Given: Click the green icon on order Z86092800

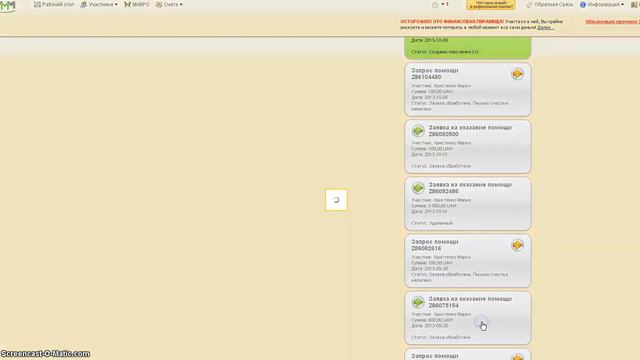Looking at the screenshot, I should 418,131.
